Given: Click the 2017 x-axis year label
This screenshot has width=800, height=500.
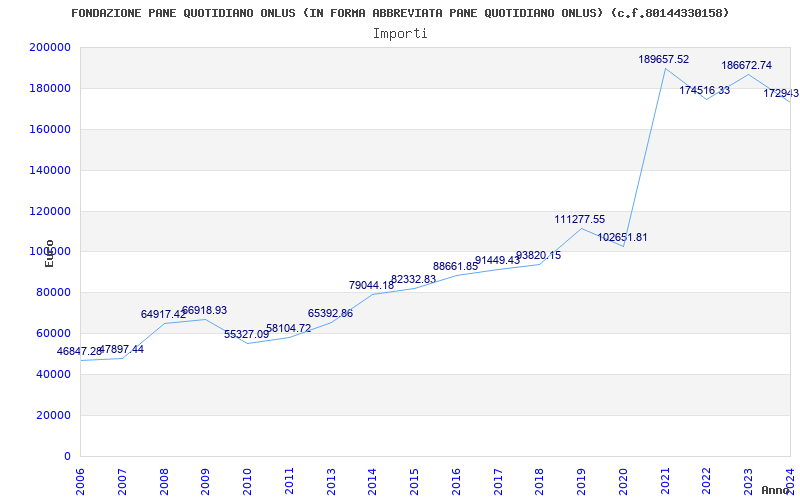Looking at the screenshot, I should tap(498, 482).
